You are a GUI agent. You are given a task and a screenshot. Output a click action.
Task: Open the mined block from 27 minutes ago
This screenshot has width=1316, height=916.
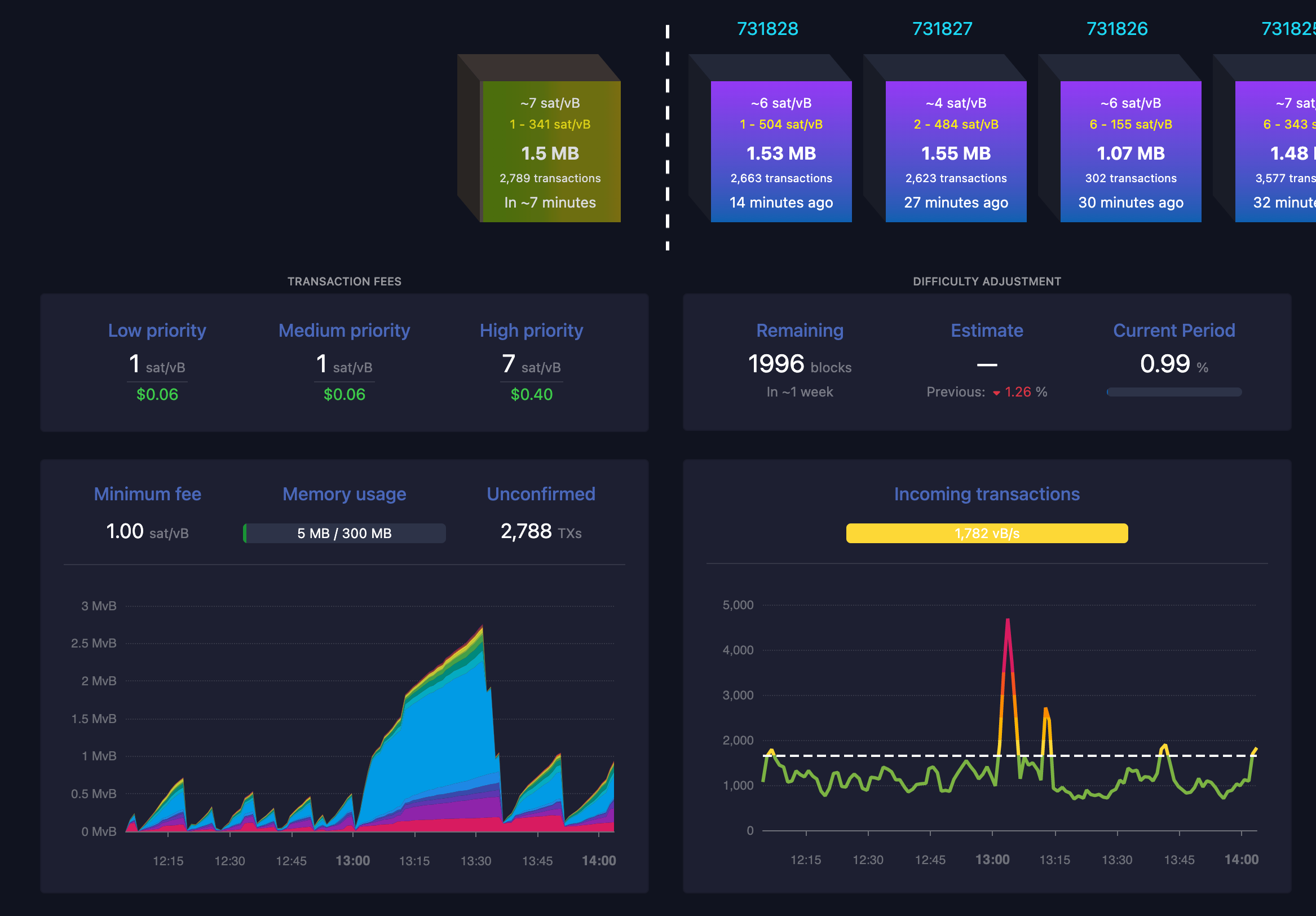click(x=956, y=151)
